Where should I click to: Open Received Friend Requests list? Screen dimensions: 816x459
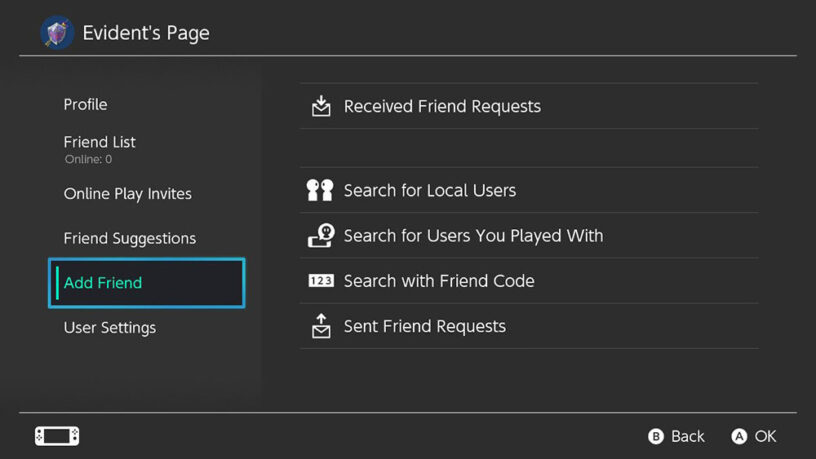tap(529, 106)
